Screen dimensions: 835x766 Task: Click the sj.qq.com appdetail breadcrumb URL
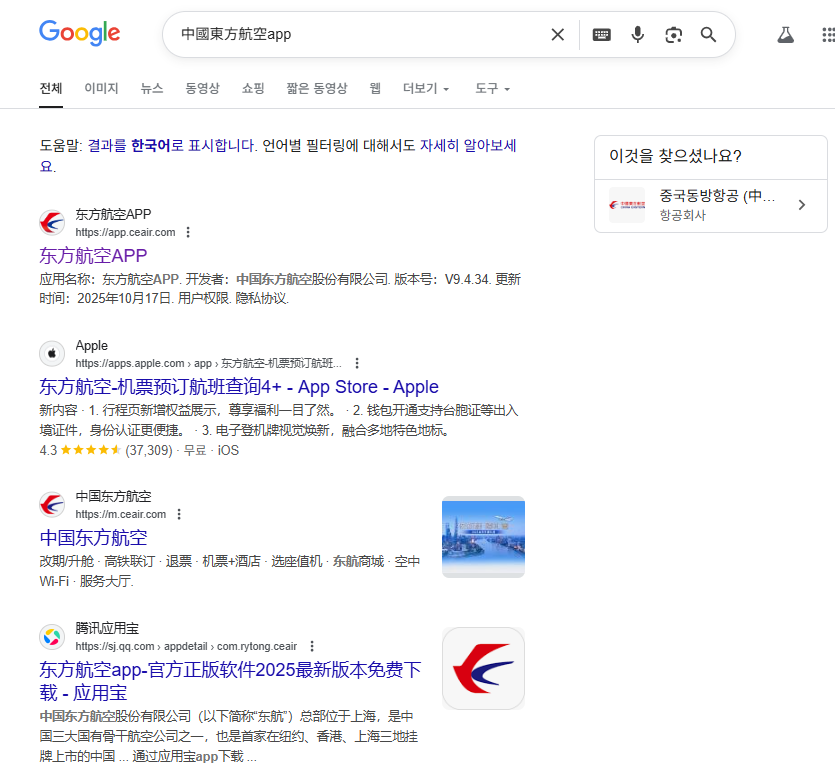tap(186, 646)
